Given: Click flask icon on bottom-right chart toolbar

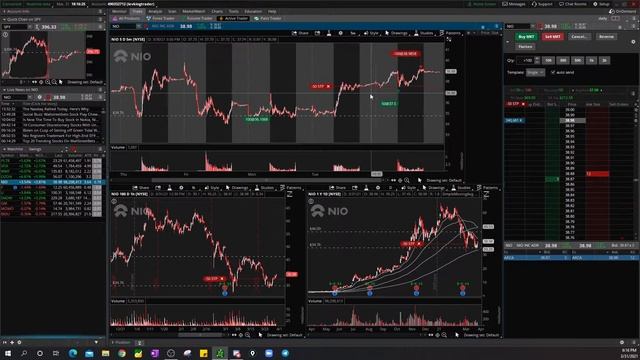Looking at the screenshot, I should [x=366, y=188].
